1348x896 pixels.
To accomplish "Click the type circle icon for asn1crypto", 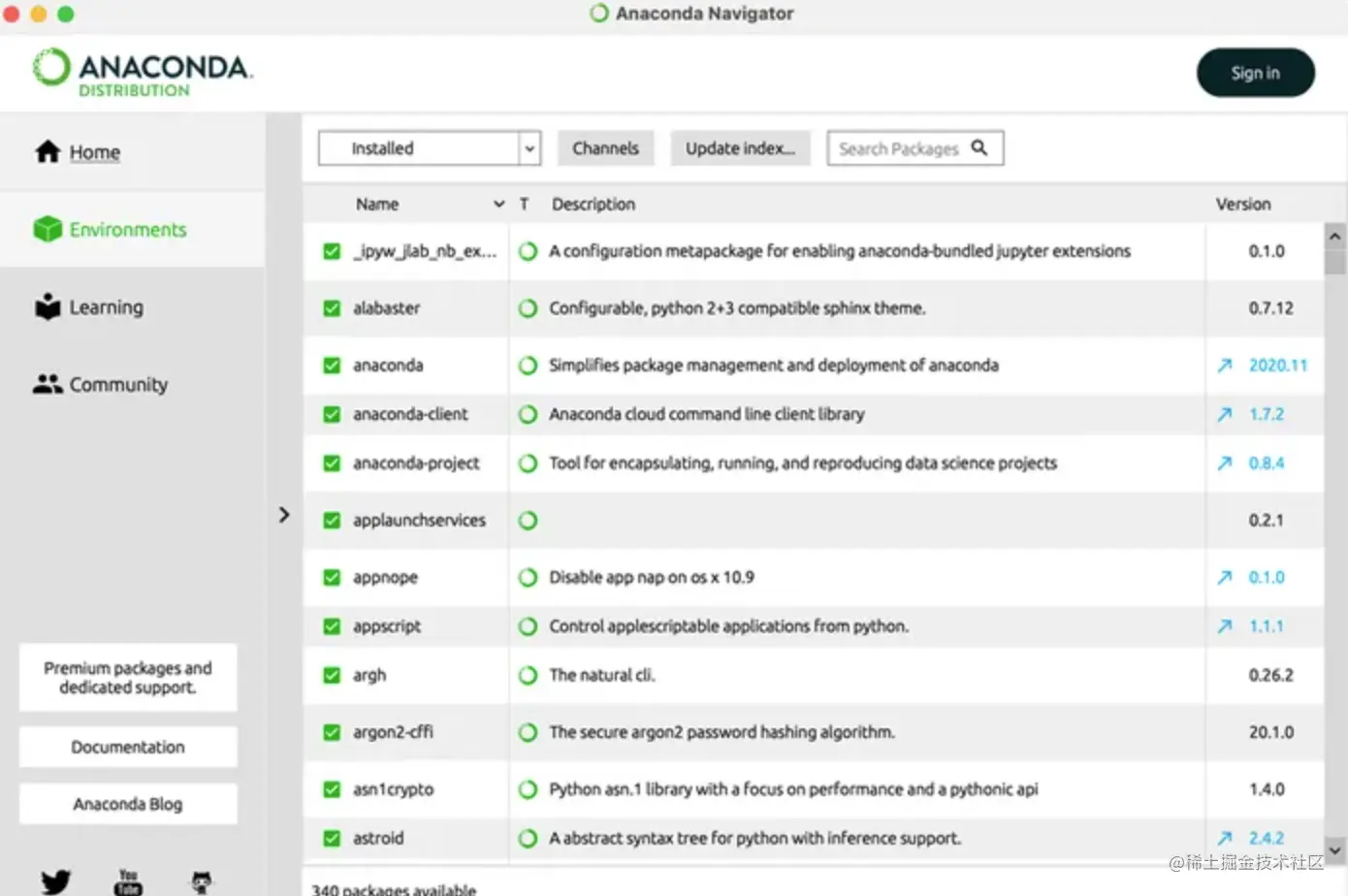I will coord(528,789).
